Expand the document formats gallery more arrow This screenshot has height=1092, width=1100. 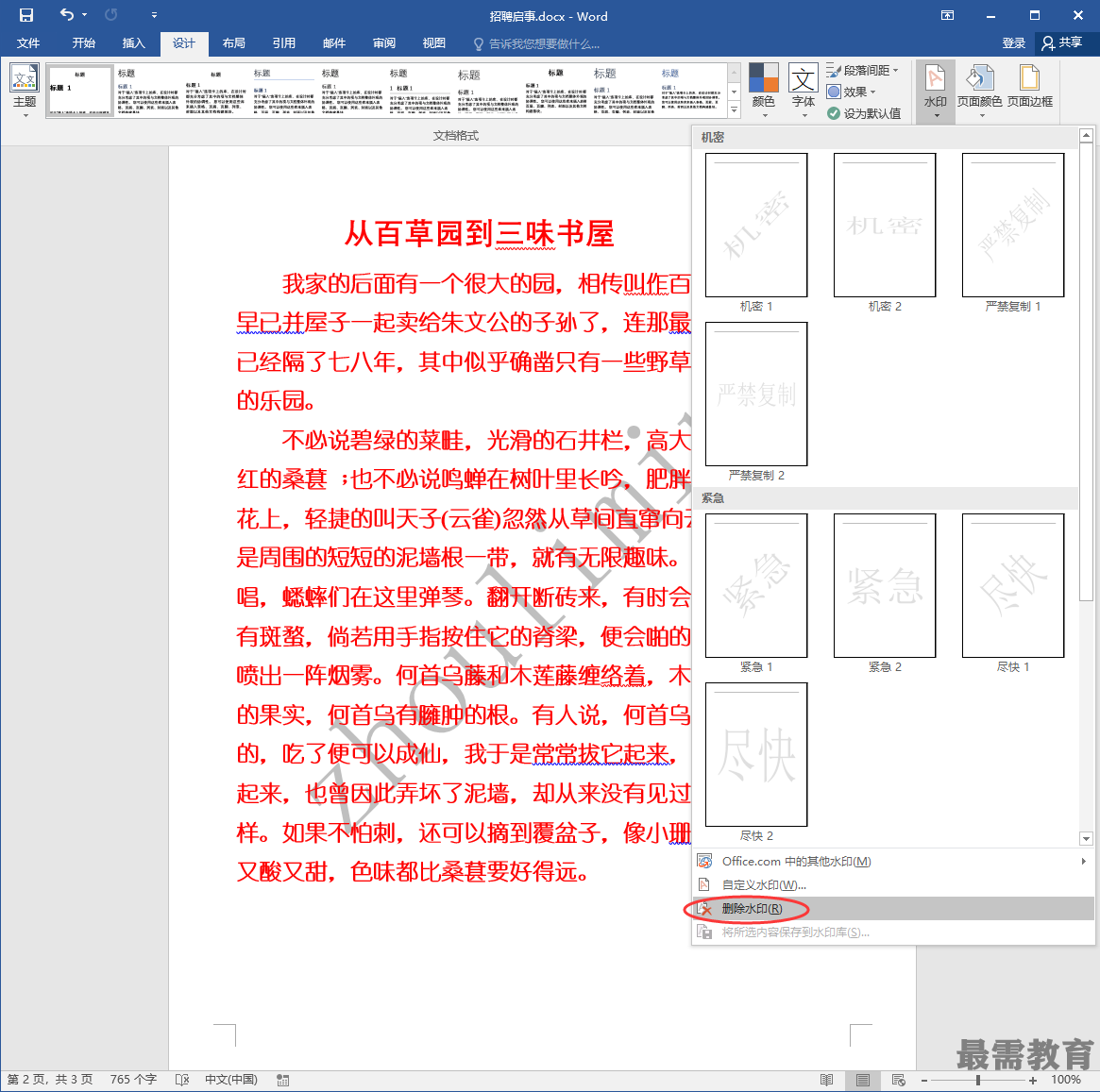(734, 110)
